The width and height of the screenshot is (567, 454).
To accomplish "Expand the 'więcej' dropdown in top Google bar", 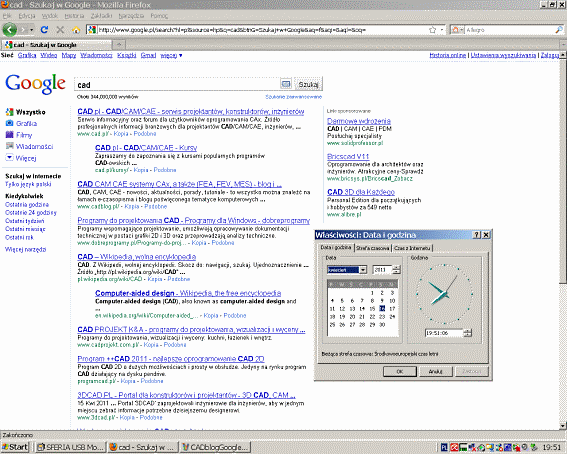I will click(171, 55).
